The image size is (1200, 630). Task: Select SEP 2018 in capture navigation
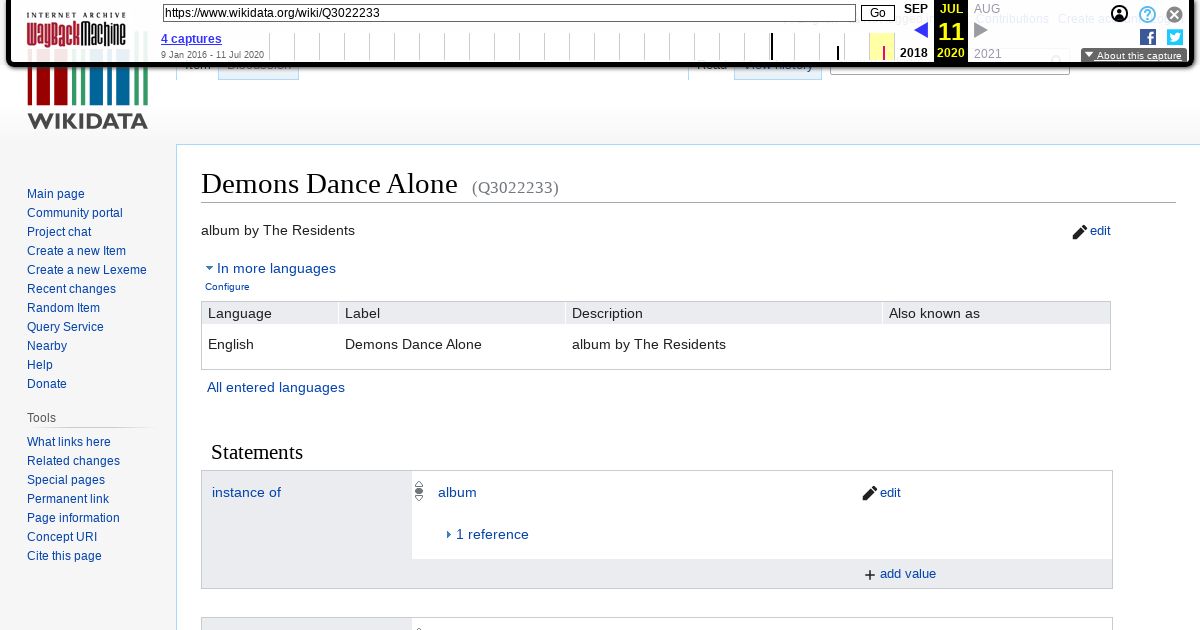point(916,9)
